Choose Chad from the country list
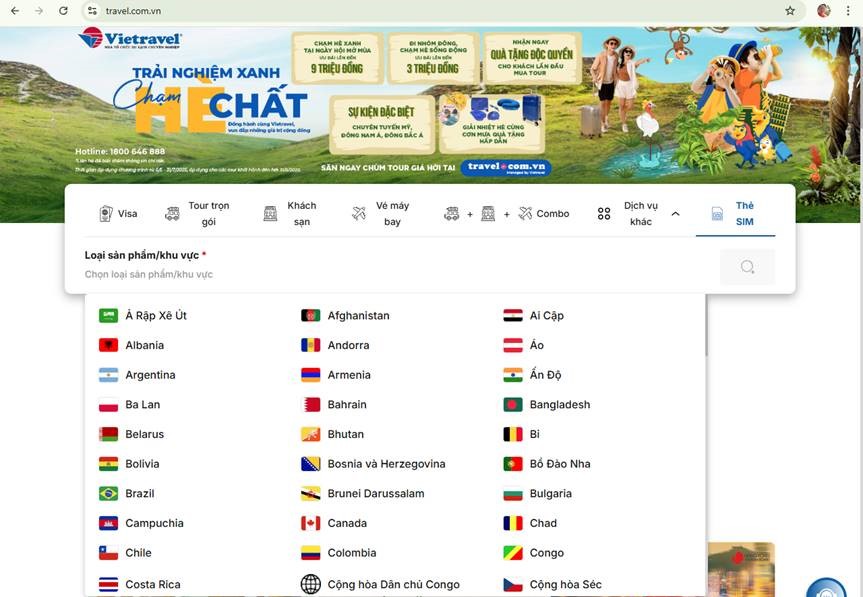 pos(531,523)
